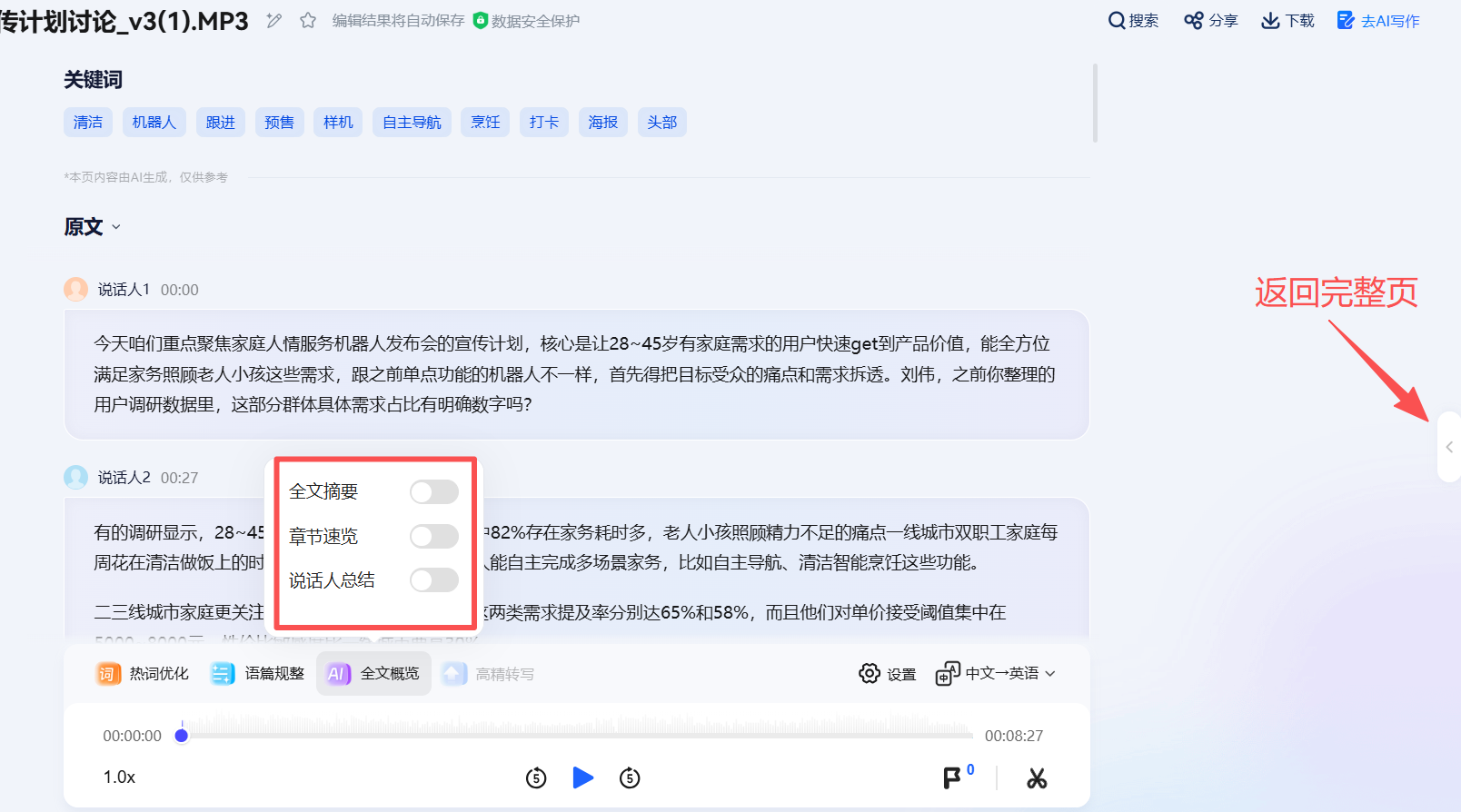Click the pencil rename icon beside title
1461x812 pixels.
pos(273,20)
